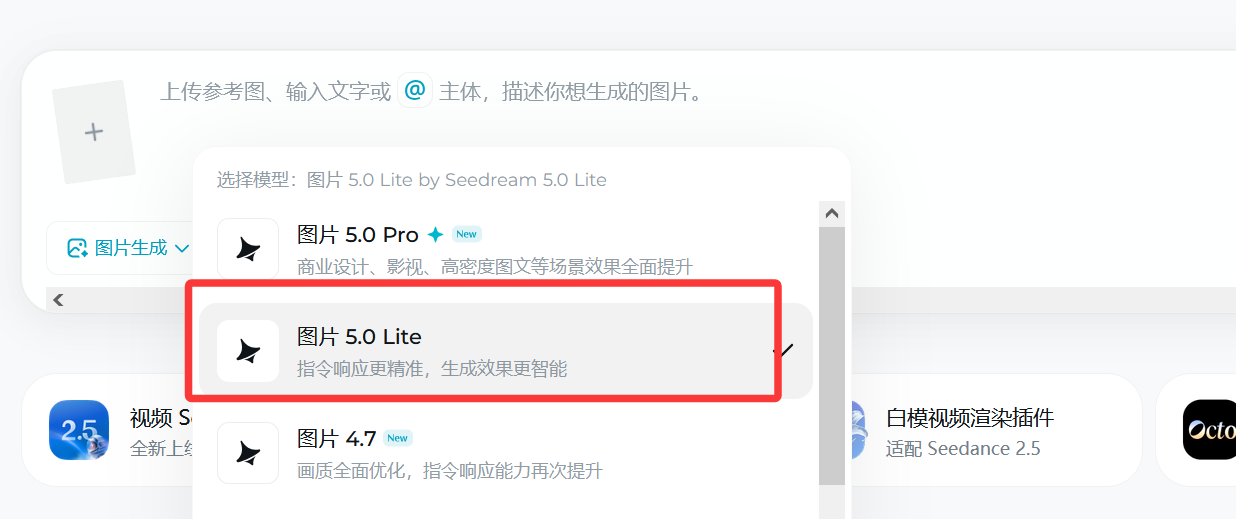The image size is (1236, 519).
Task: Click the 图片 5.0 Pro model logo icon
Action: point(248,249)
